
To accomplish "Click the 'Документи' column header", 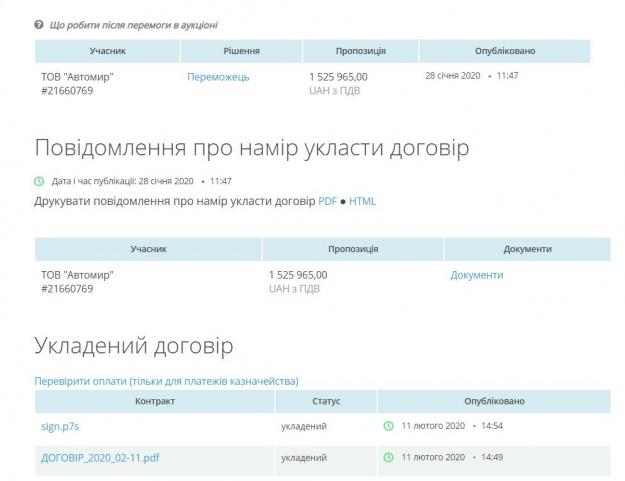I will (527, 249).
